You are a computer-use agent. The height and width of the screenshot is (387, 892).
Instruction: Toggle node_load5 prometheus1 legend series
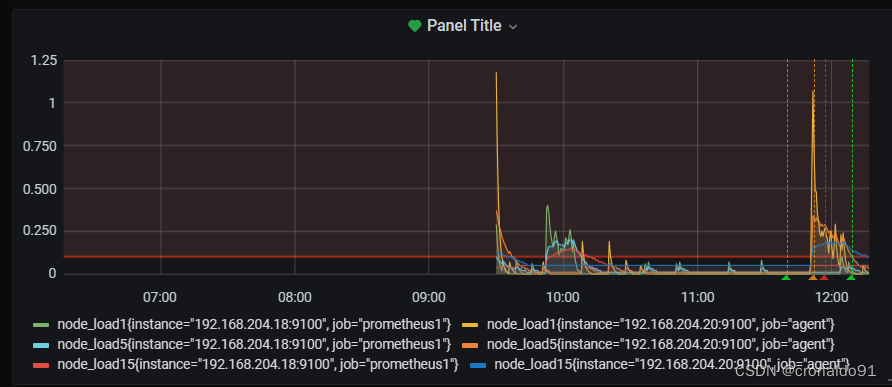coord(254,344)
